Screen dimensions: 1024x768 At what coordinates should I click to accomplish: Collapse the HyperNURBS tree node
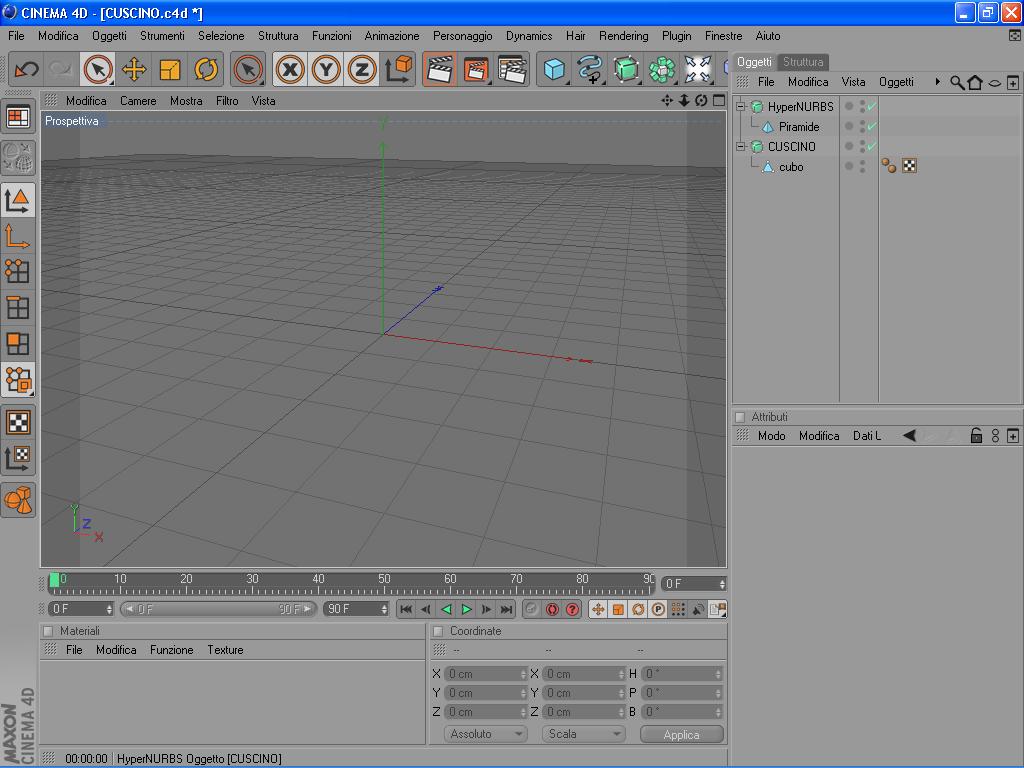(x=741, y=107)
